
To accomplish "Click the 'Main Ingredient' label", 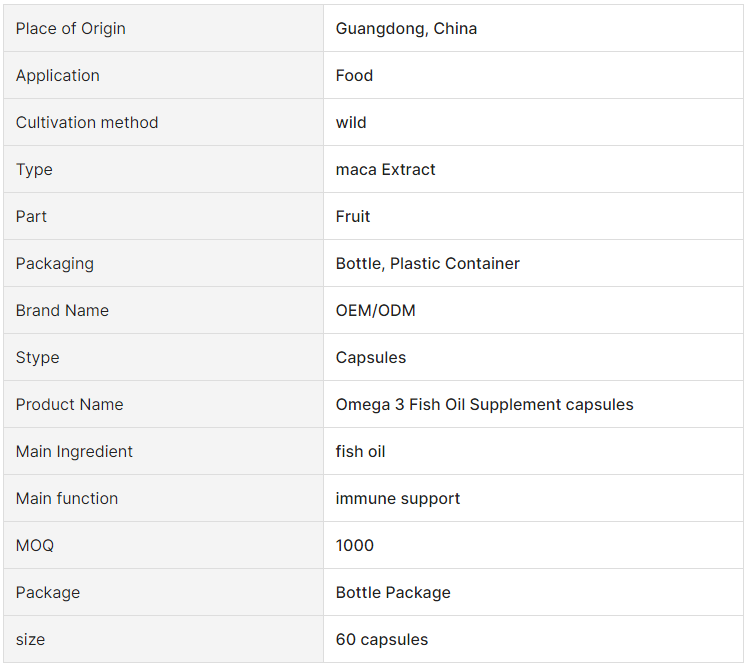I will 74,451.
